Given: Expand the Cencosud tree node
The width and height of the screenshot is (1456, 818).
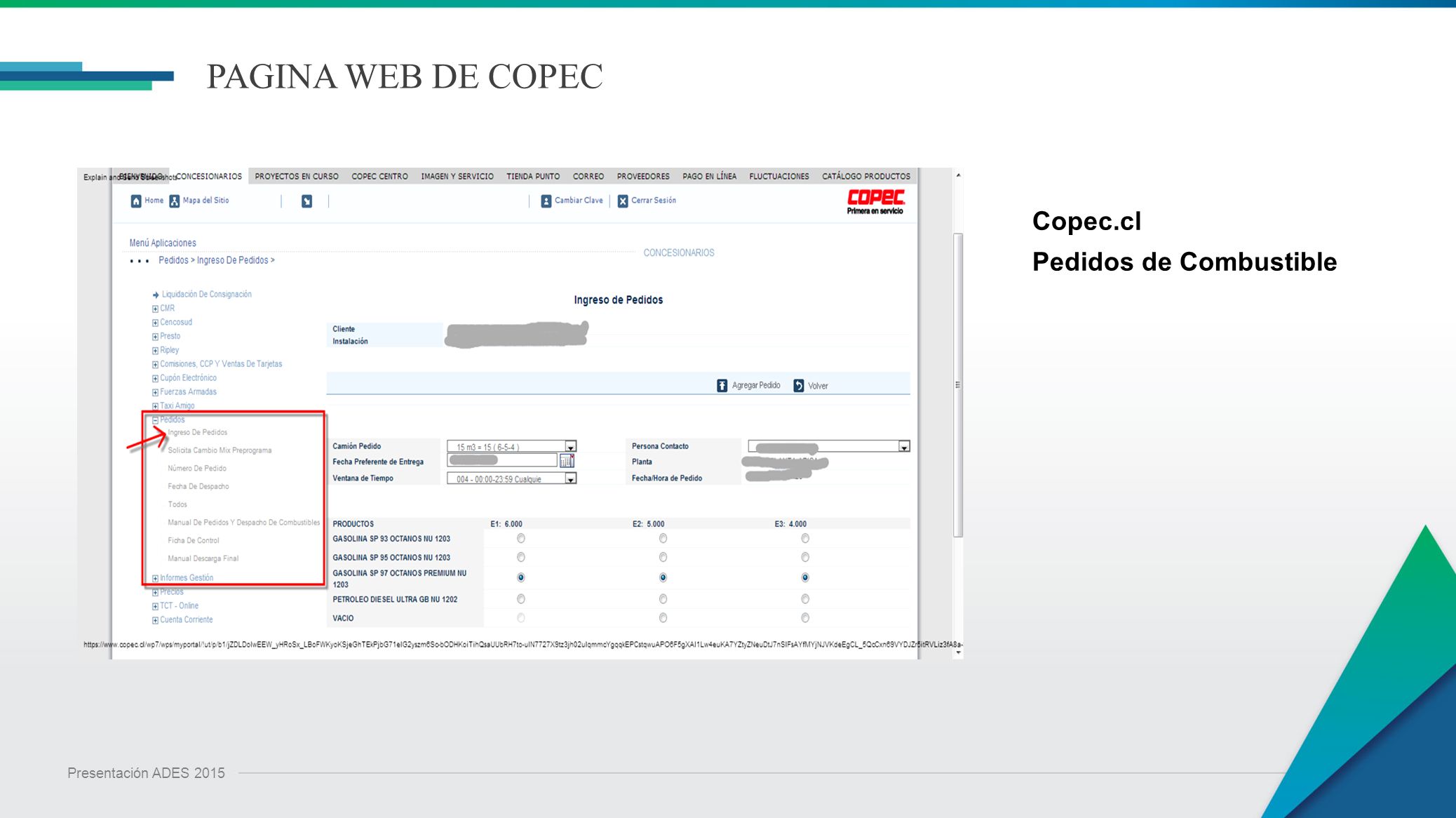Looking at the screenshot, I should click(155, 323).
